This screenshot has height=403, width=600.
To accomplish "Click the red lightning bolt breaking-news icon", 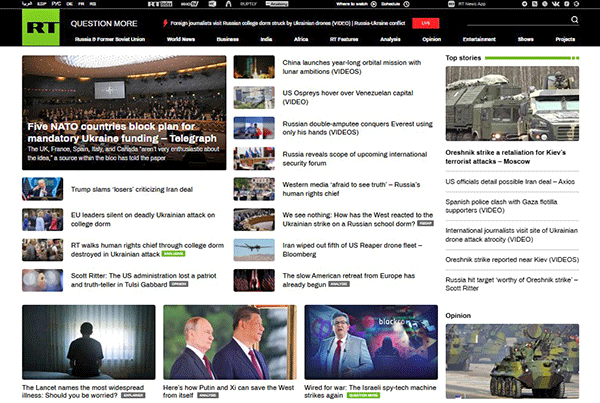I will point(165,23).
